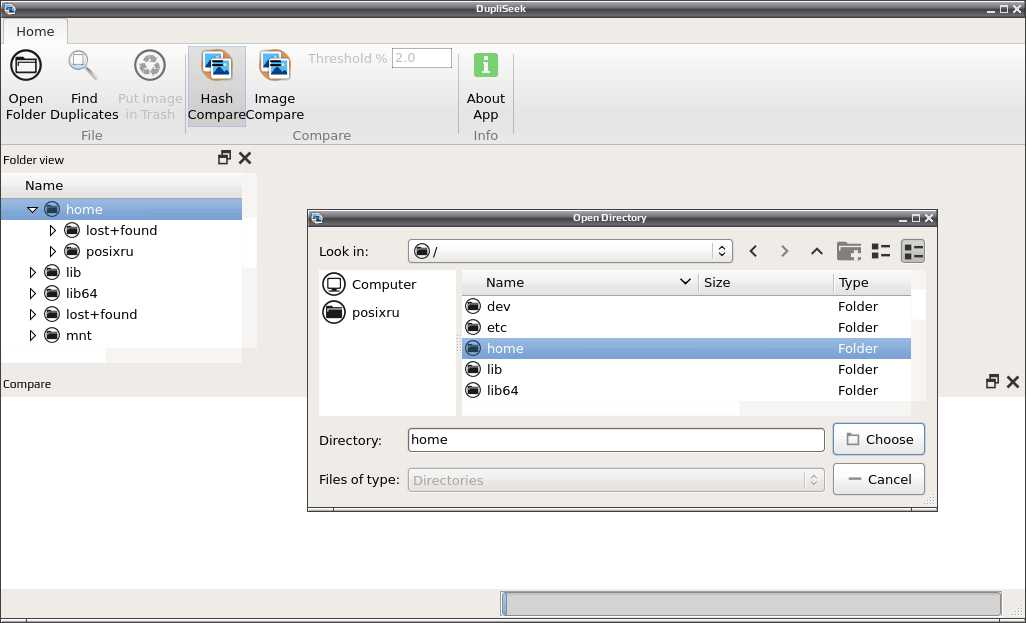Float the Compare panel

992,382
